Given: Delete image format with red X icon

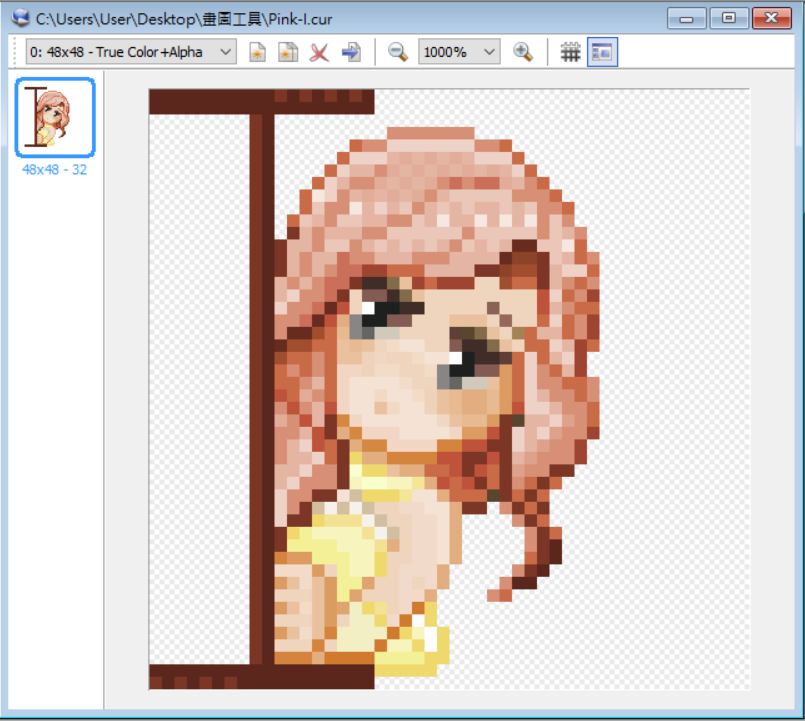Looking at the screenshot, I should click(319, 52).
